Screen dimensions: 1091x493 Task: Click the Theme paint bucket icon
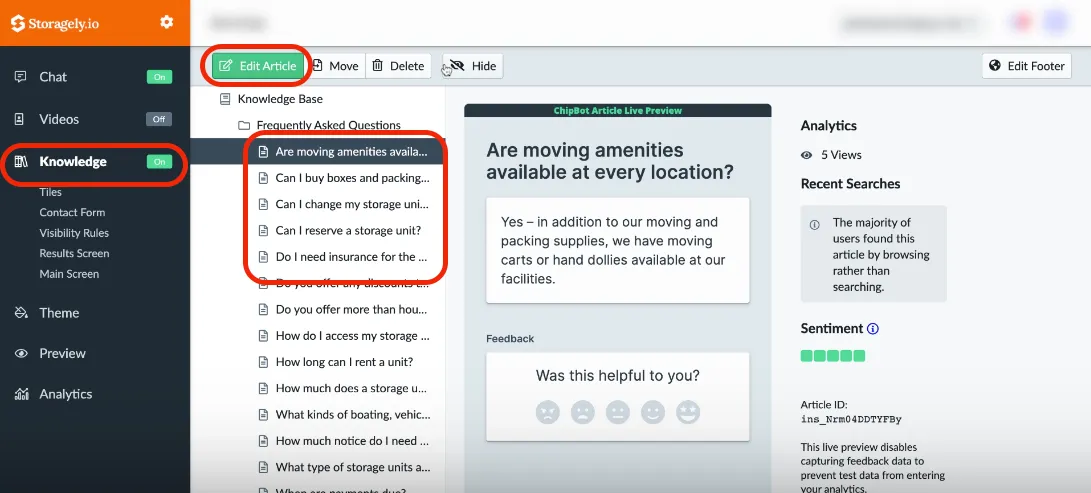point(21,313)
